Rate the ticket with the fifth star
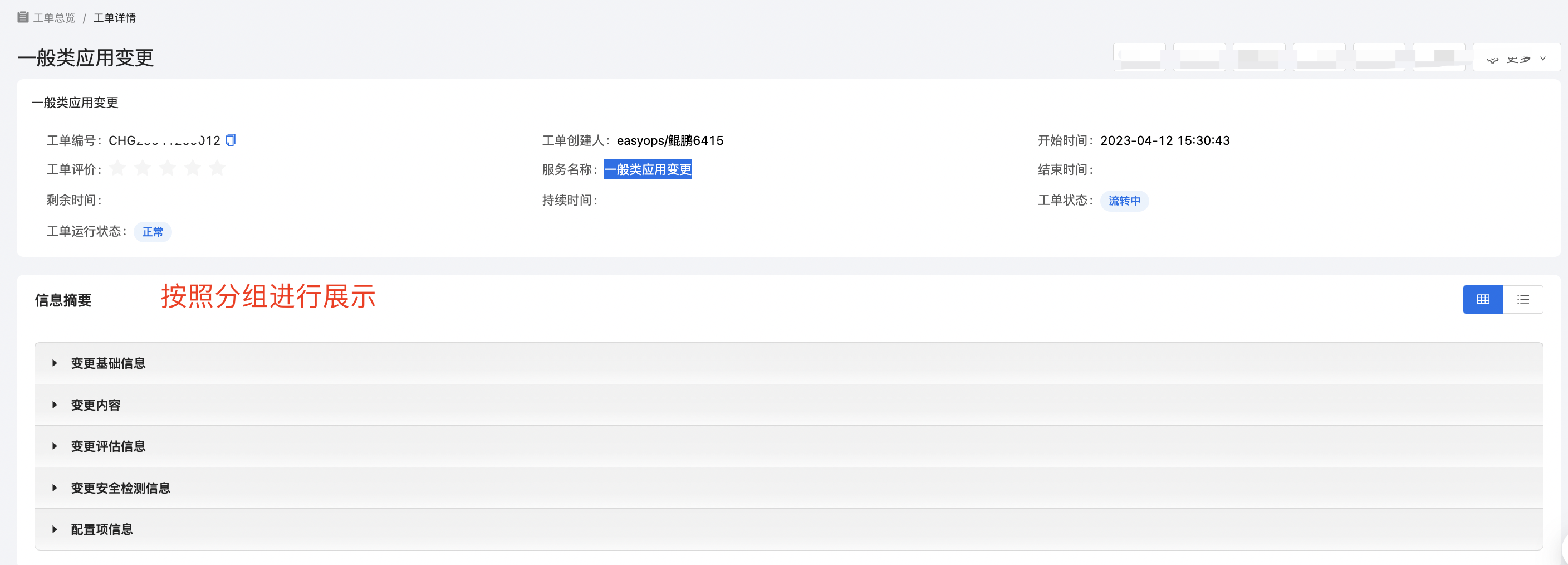 tap(217, 168)
